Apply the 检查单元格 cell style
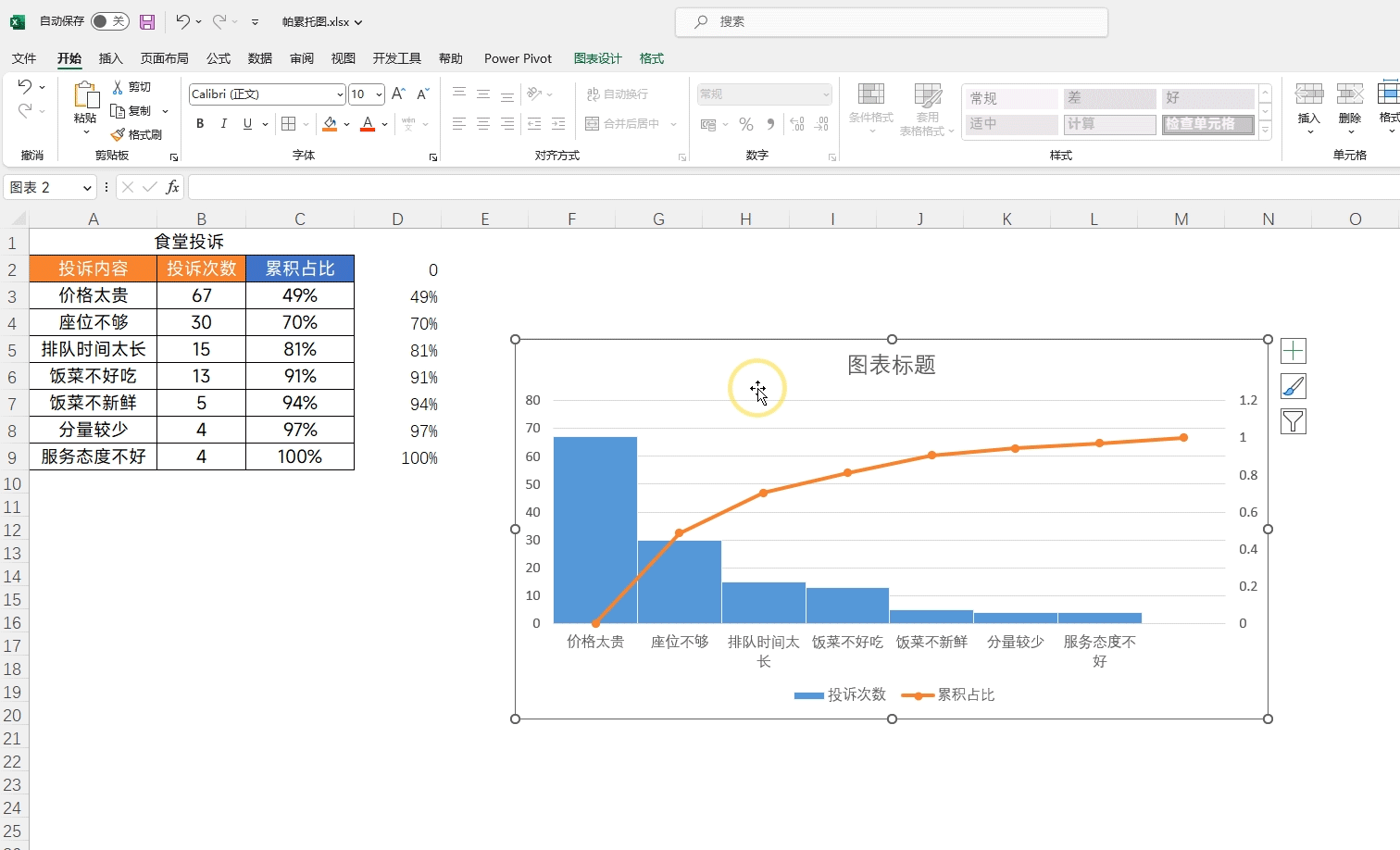Screen dimensions: 1400x850 coord(1207,124)
